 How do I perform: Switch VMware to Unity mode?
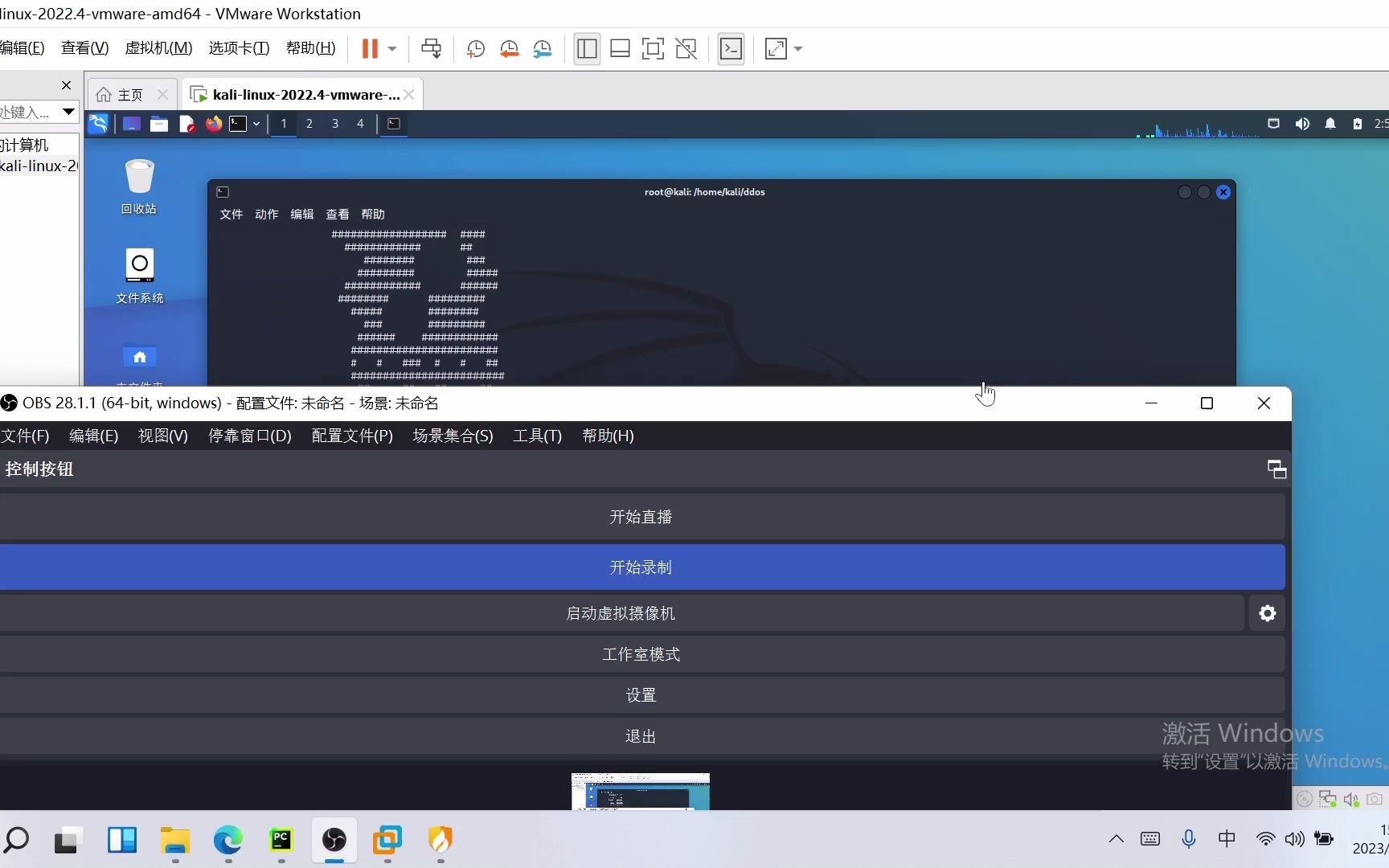[686, 49]
